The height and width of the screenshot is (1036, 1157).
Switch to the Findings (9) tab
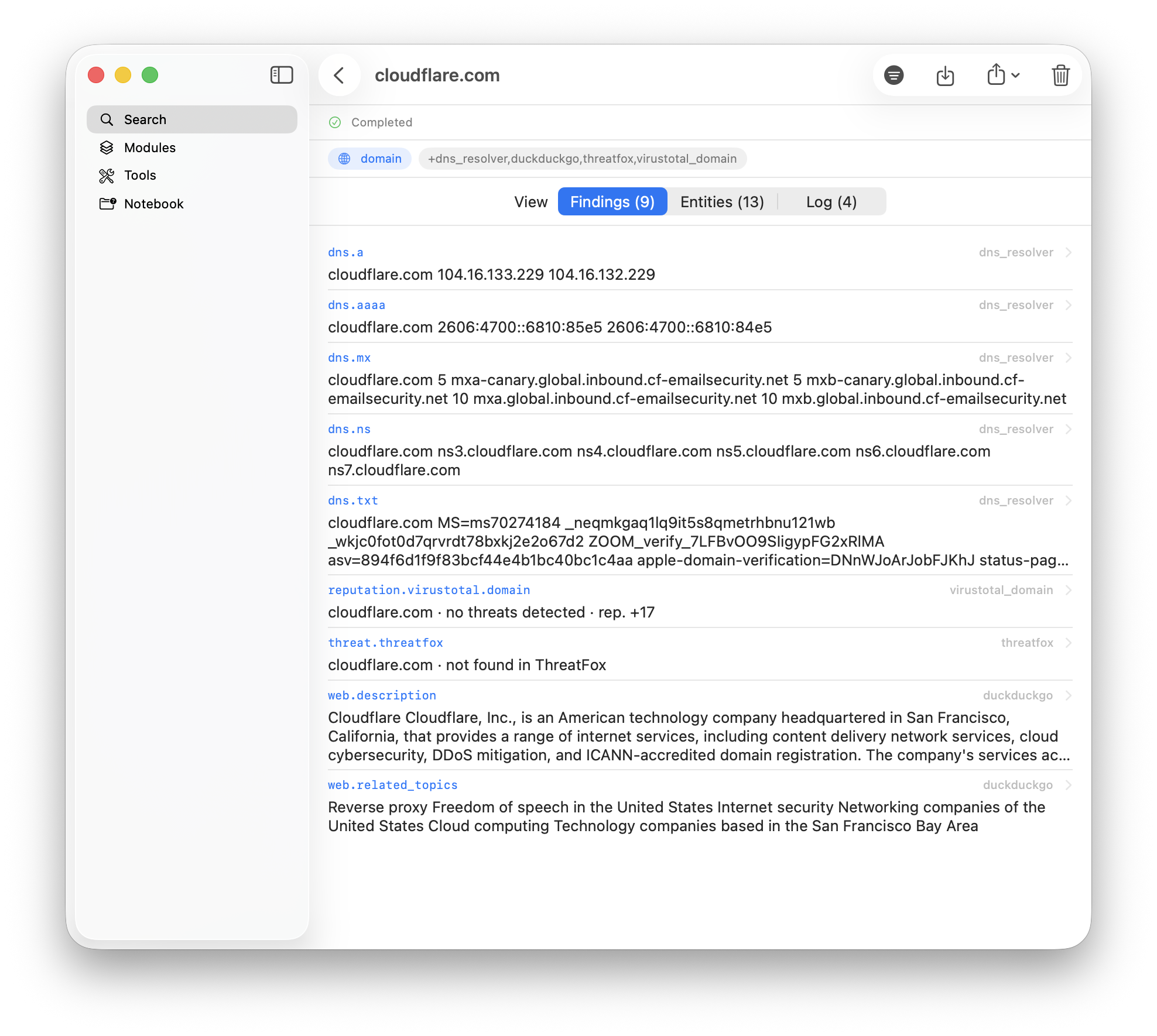coord(612,201)
